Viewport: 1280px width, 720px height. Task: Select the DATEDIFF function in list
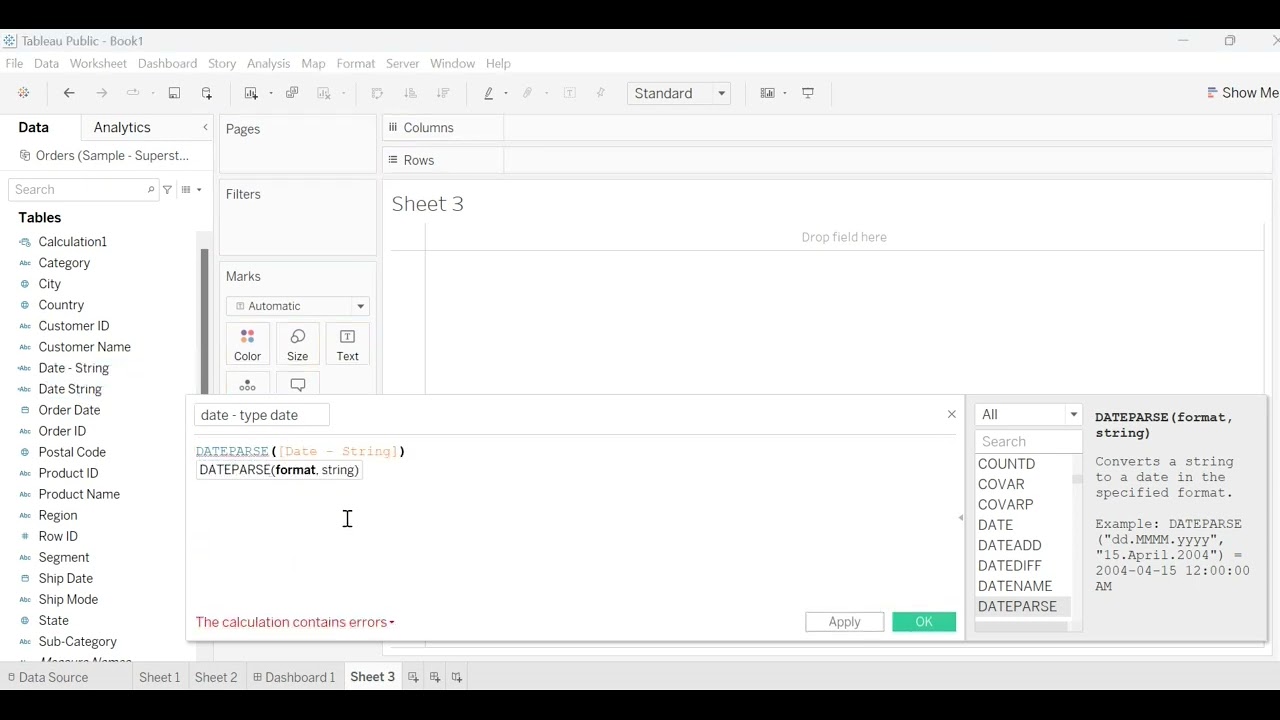pos(1010,566)
